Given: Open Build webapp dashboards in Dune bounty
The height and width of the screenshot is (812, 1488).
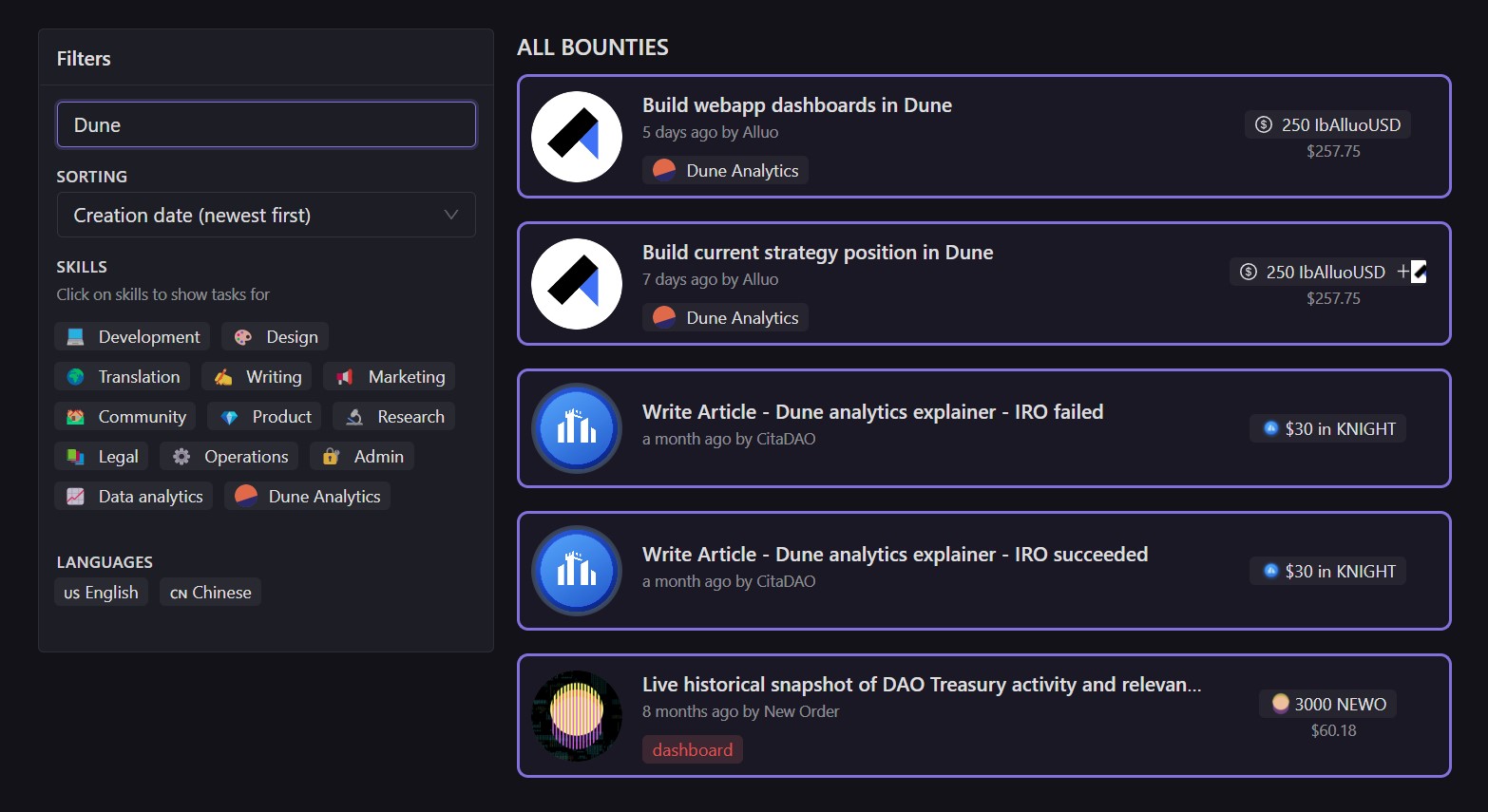Looking at the screenshot, I should click(796, 105).
